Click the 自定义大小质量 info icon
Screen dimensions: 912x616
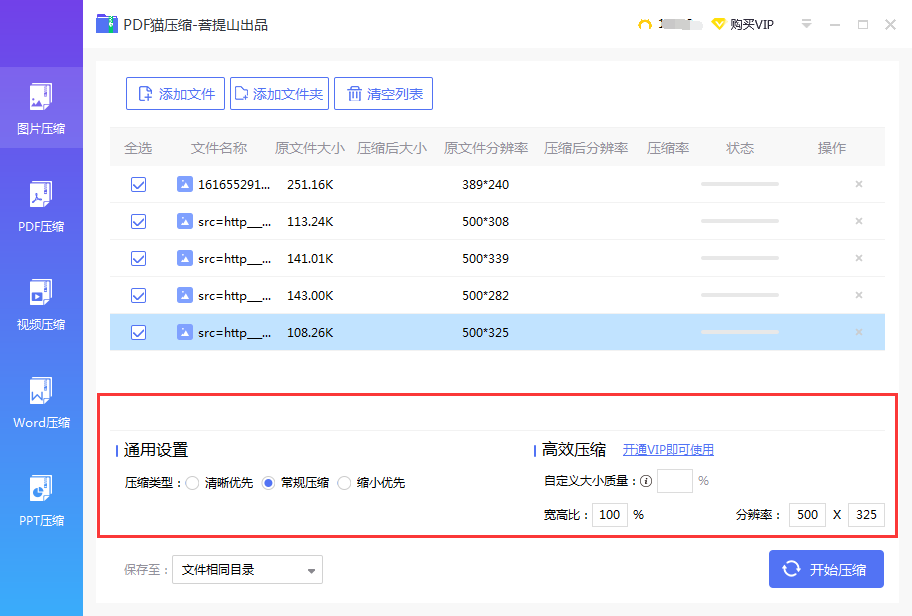[646, 481]
